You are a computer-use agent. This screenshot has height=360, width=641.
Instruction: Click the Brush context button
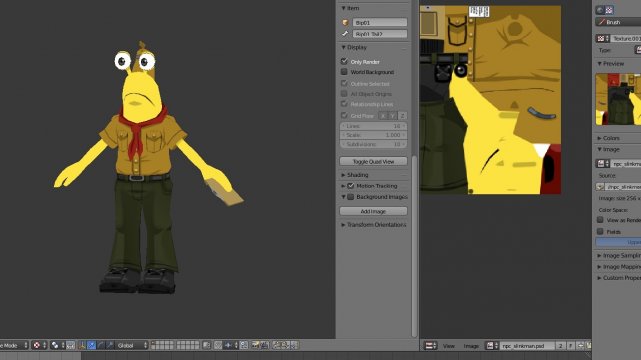(618, 22)
